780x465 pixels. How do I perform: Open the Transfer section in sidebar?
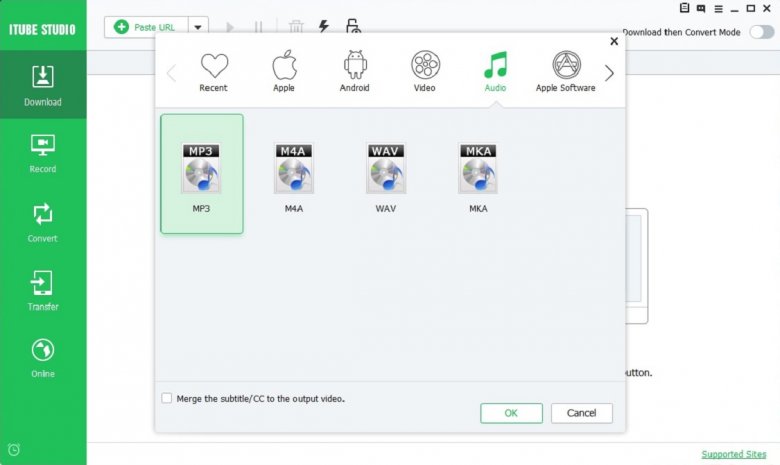tap(43, 290)
